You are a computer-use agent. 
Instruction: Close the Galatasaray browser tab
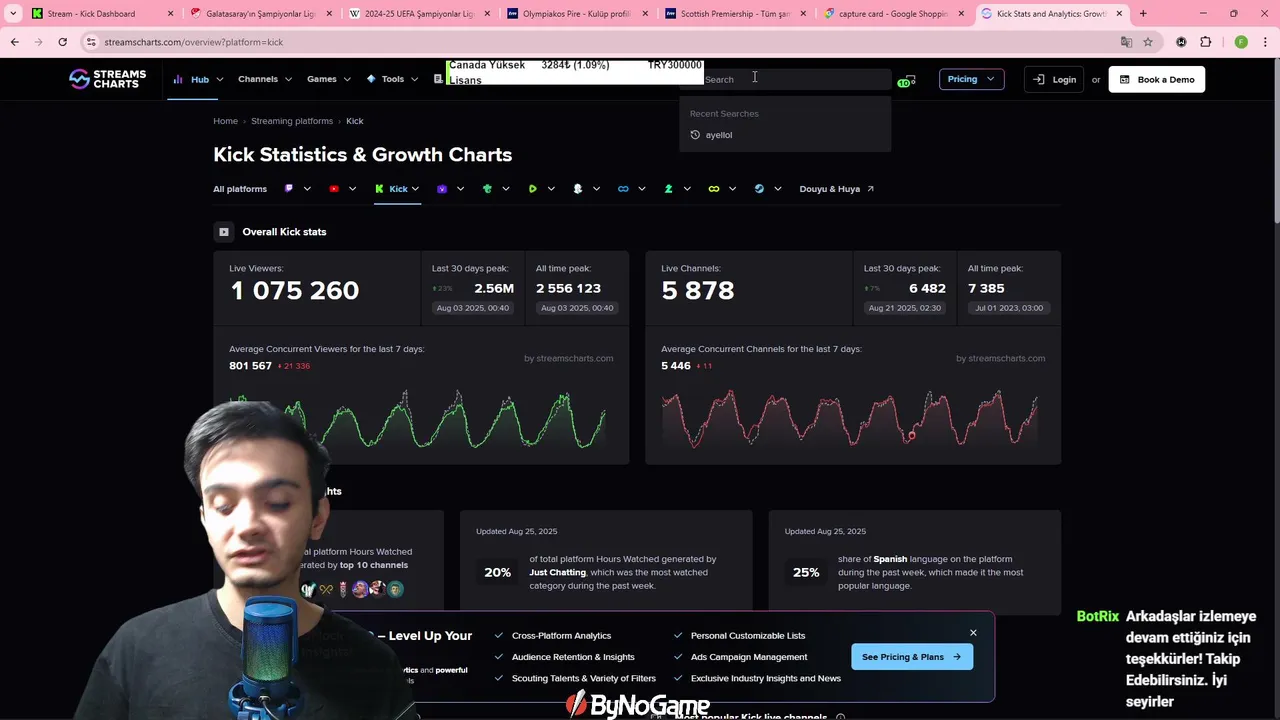(330, 14)
